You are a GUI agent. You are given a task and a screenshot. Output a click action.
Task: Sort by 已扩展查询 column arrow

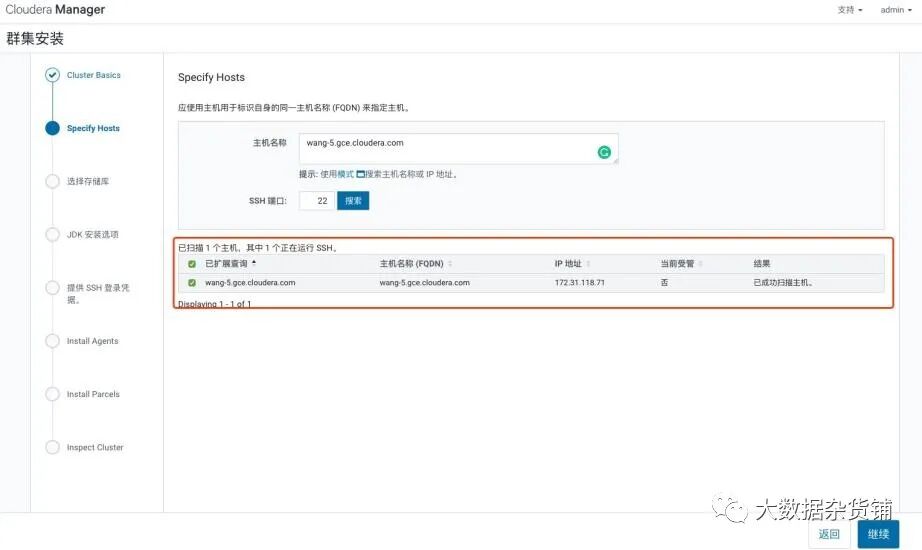tap(254, 263)
